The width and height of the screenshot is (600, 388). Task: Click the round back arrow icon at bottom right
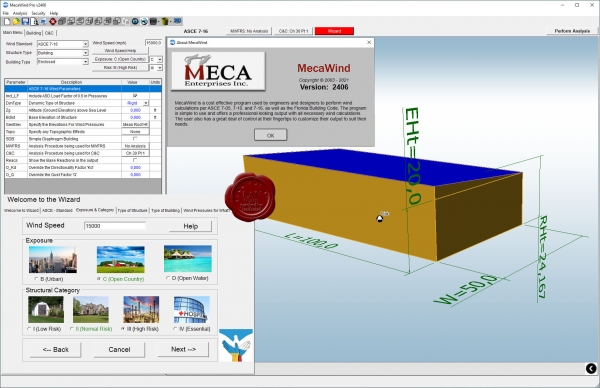click(591, 368)
